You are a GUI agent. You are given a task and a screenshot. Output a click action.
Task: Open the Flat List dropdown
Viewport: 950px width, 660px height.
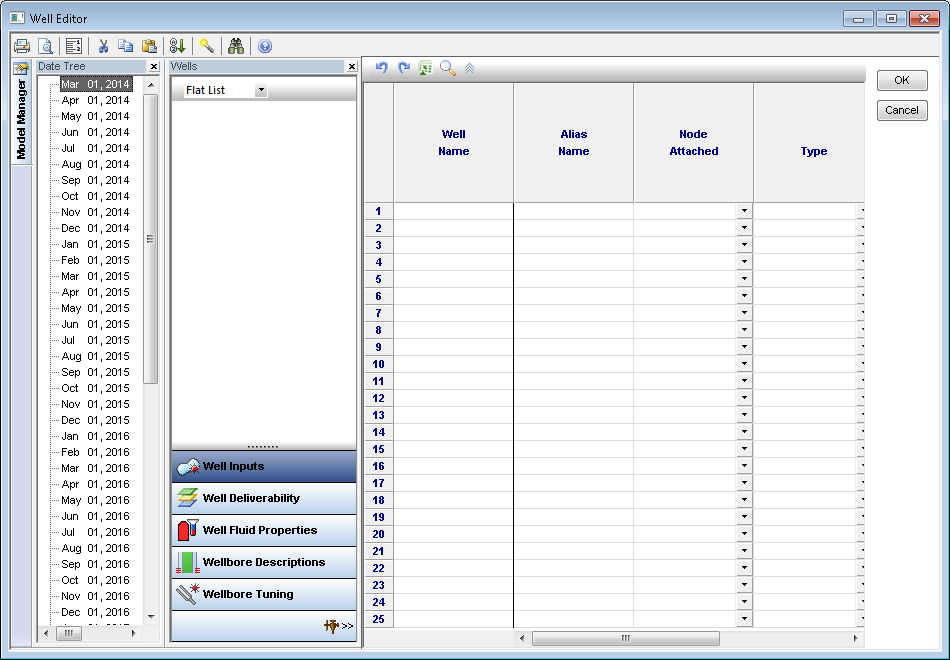pyautogui.click(x=261, y=90)
